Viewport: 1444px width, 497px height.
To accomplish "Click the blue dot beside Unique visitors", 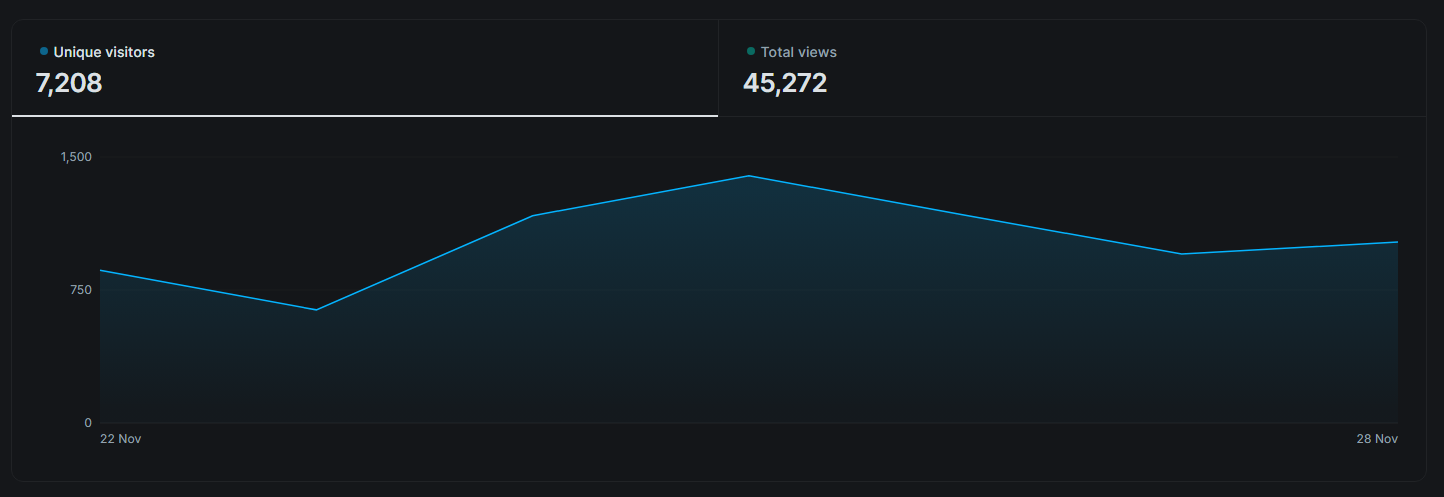I will click(44, 51).
